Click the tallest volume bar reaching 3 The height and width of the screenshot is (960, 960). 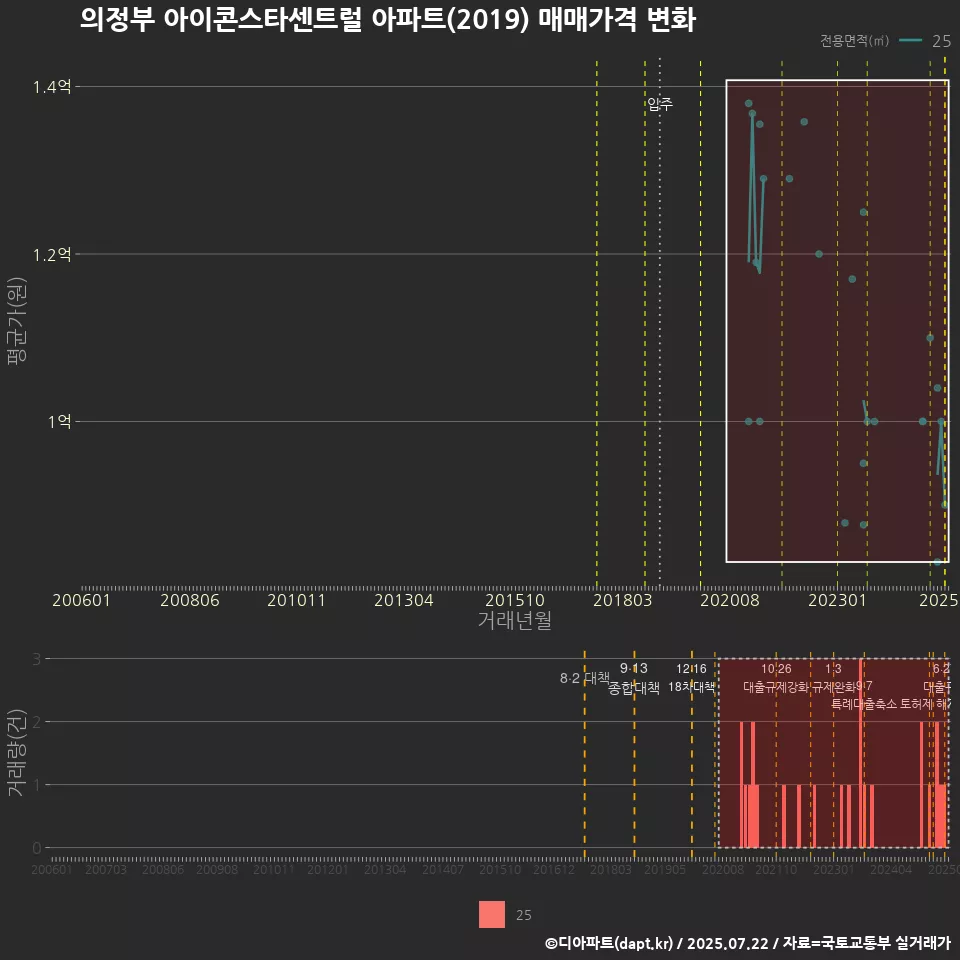tap(861, 753)
